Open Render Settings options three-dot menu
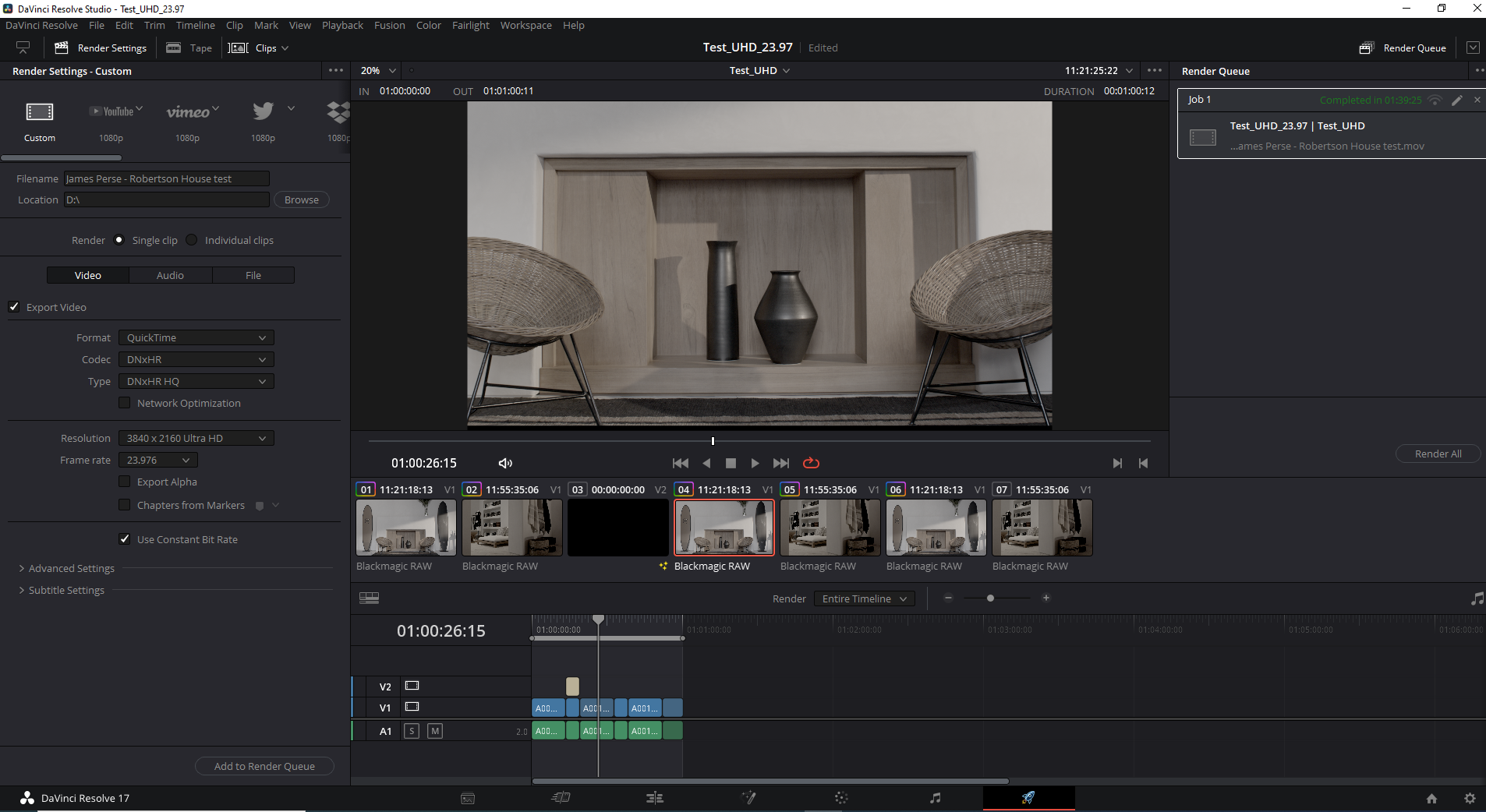Screen dimensions: 1486x812 (336, 70)
